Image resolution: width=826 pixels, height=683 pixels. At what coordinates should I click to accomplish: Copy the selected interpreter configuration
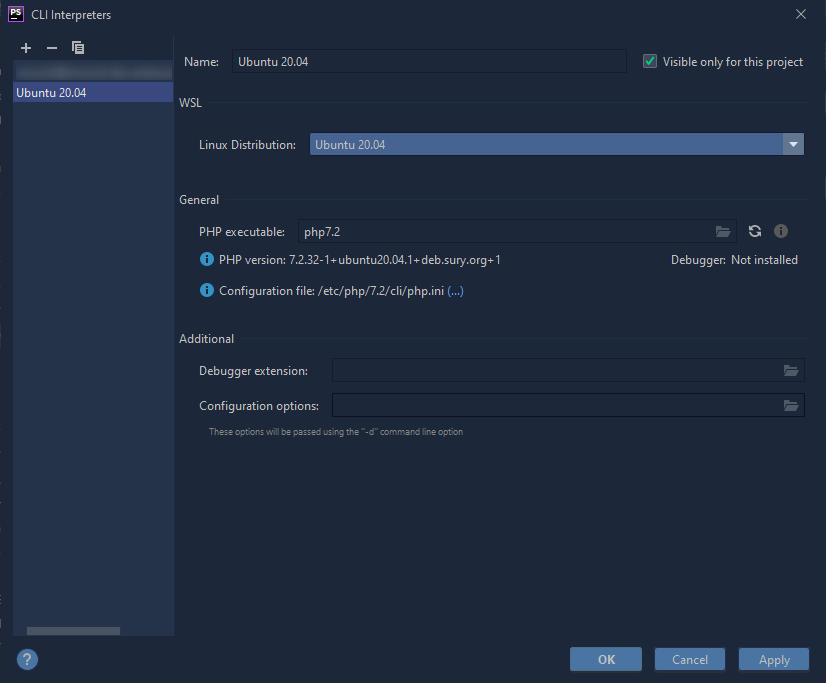point(78,48)
